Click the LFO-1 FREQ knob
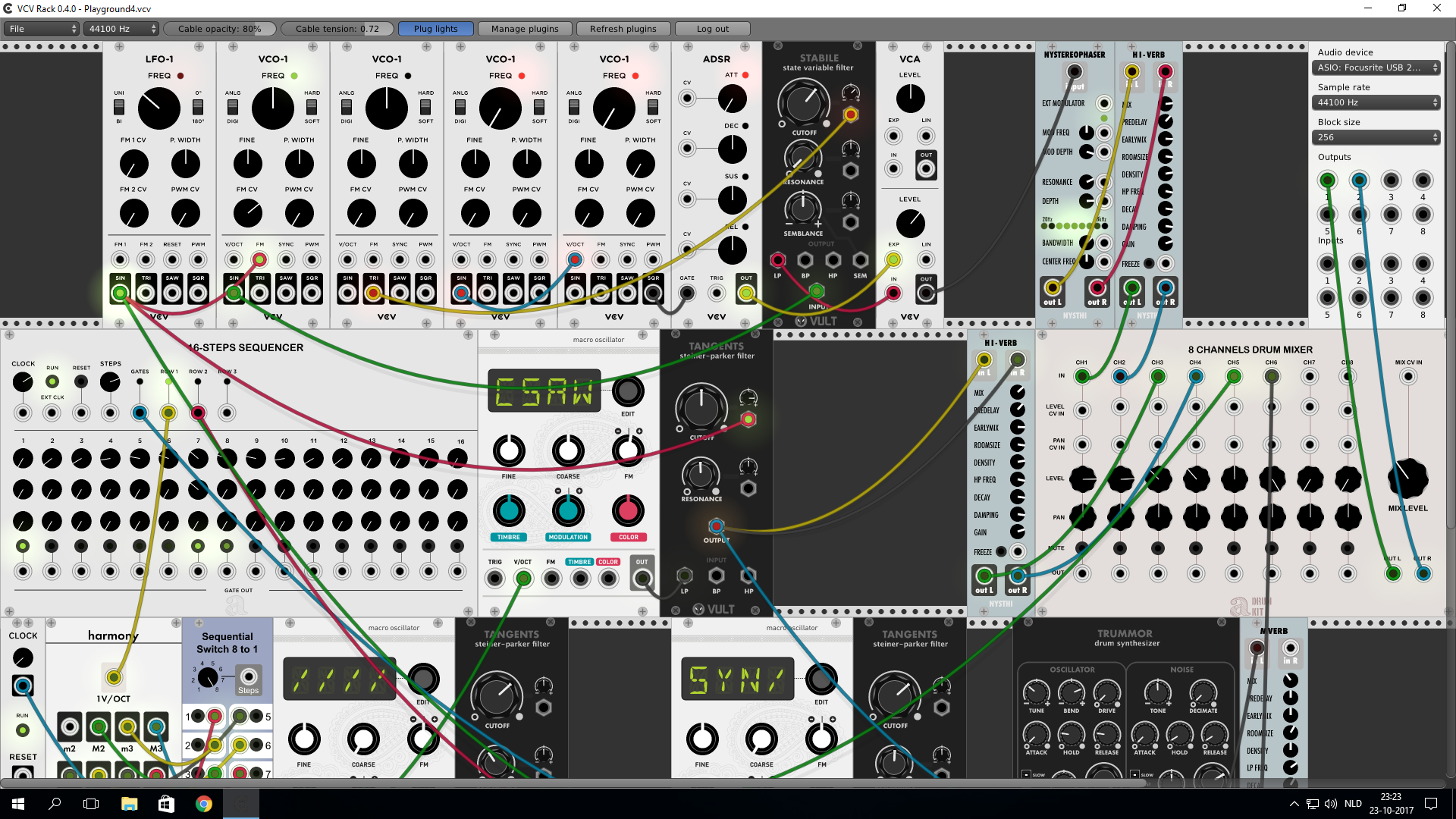Viewport: 1456px width, 819px height. click(159, 108)
